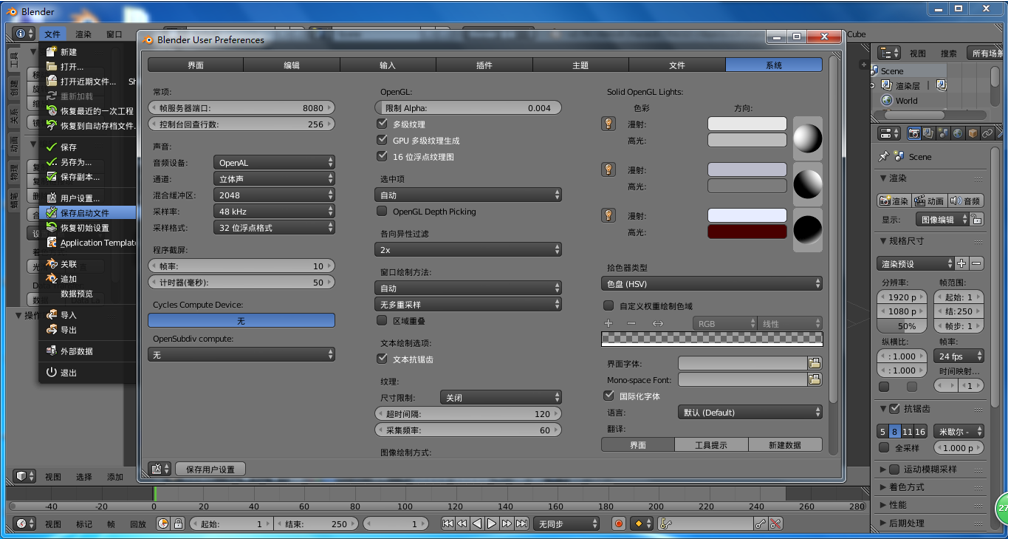Image resolution: width=1009 pixels, height=539 pixels.
Task: Click the 导入 import icon
Action: (51, 315)
